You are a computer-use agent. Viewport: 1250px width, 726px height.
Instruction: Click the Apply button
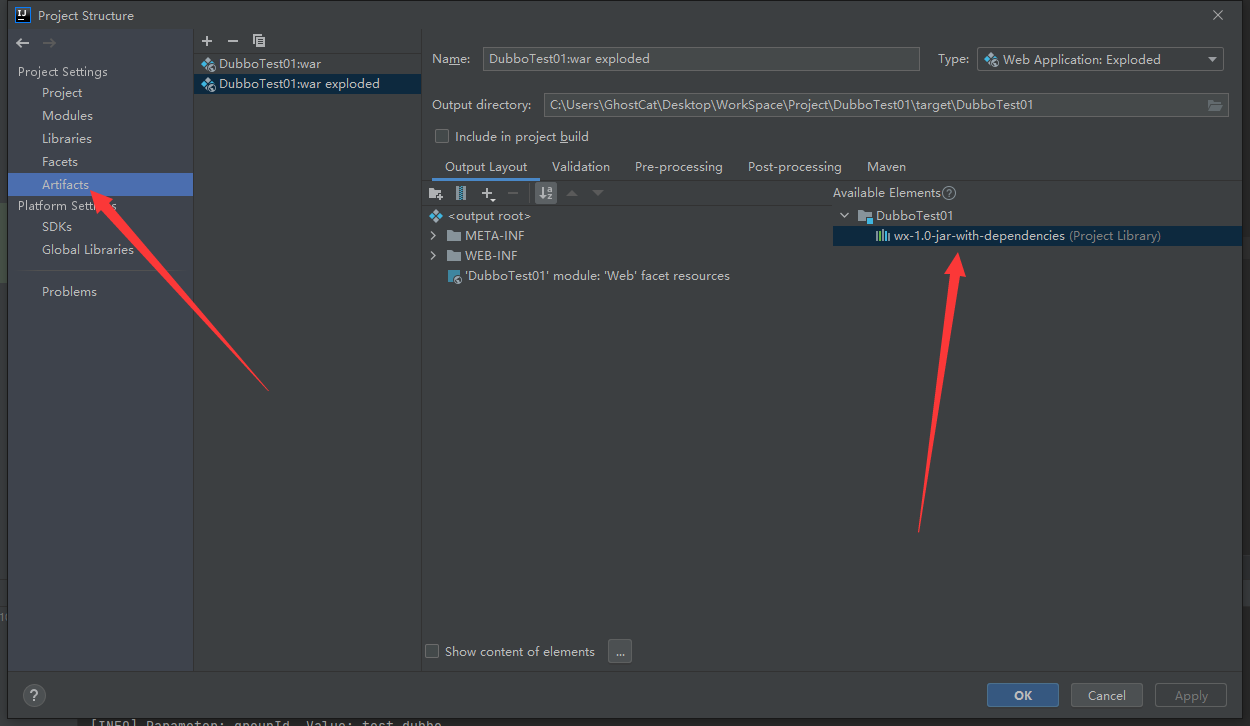click(x=1191, y=695)
